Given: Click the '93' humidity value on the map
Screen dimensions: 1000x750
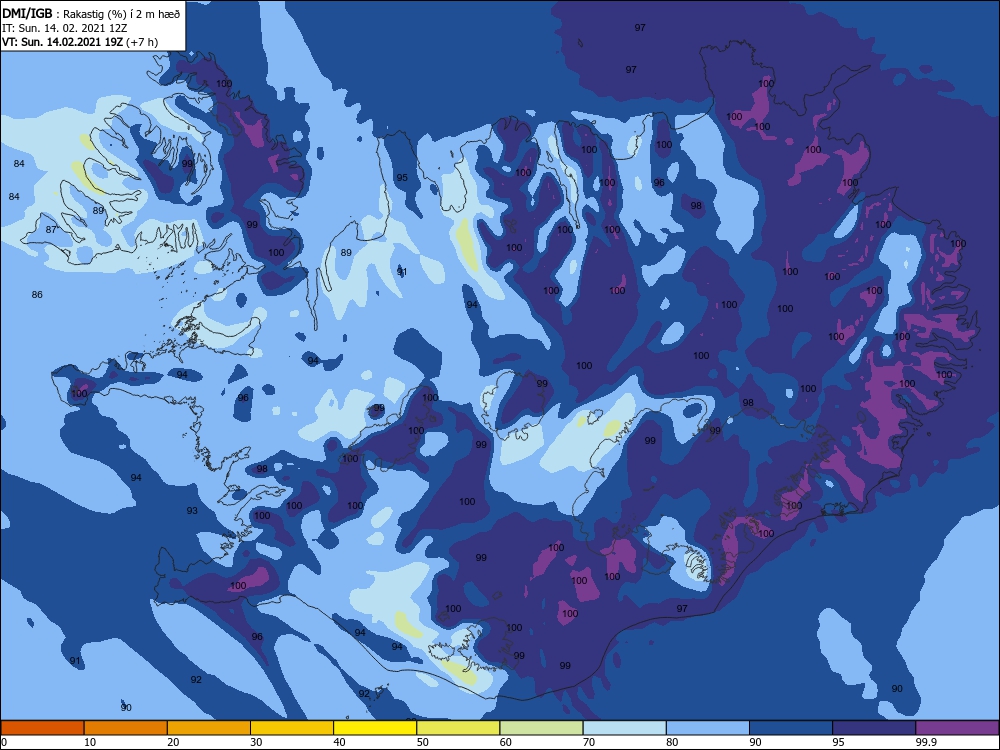Looking at the screenshot, I should (192, 511).
